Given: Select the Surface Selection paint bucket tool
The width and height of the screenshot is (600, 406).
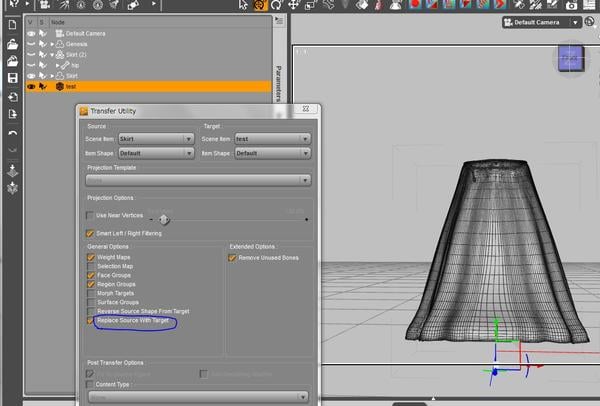Looking at the screenshot, I should (362, 5).
